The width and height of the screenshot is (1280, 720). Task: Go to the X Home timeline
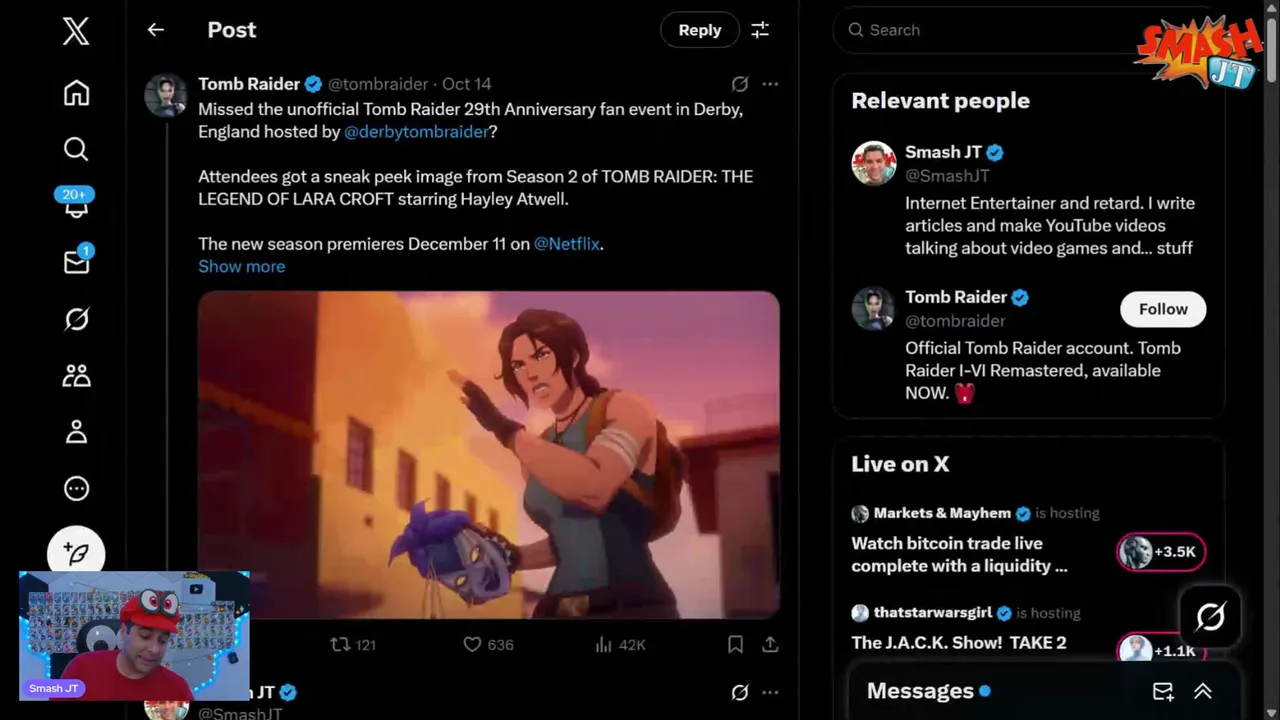click(76, 93)
